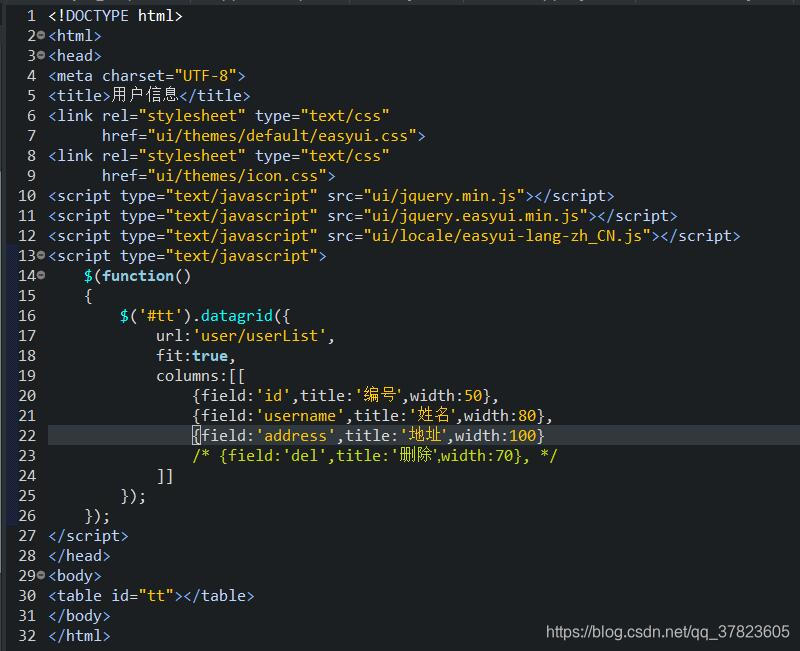Screen dimensions: 800x651
Task: Click line number 22 in the gutter
Action: 27,436
